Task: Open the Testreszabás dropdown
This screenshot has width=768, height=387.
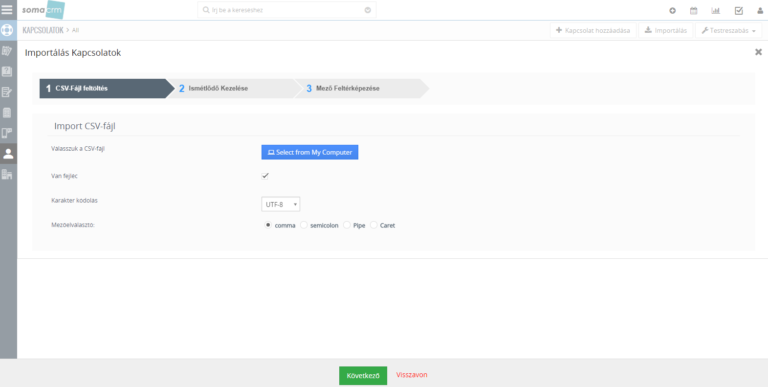Action: tap(728, 30)
